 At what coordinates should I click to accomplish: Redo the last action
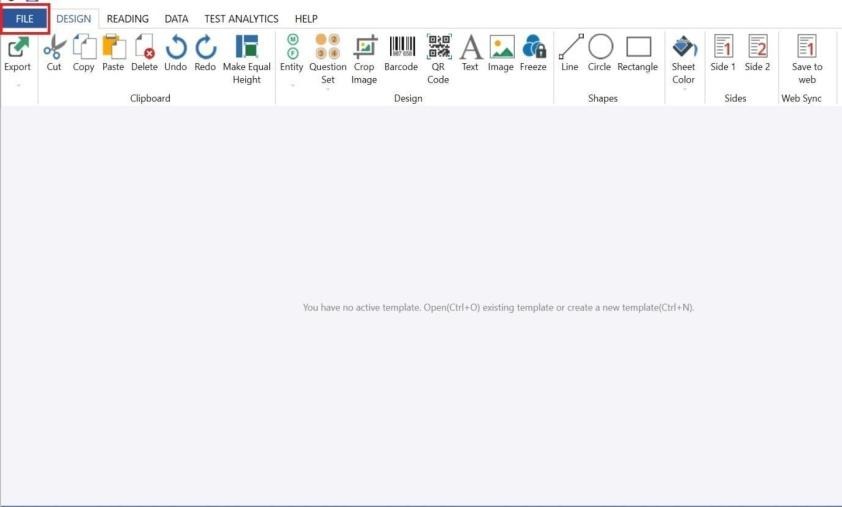pyautogui.click(x=205, y=53)
